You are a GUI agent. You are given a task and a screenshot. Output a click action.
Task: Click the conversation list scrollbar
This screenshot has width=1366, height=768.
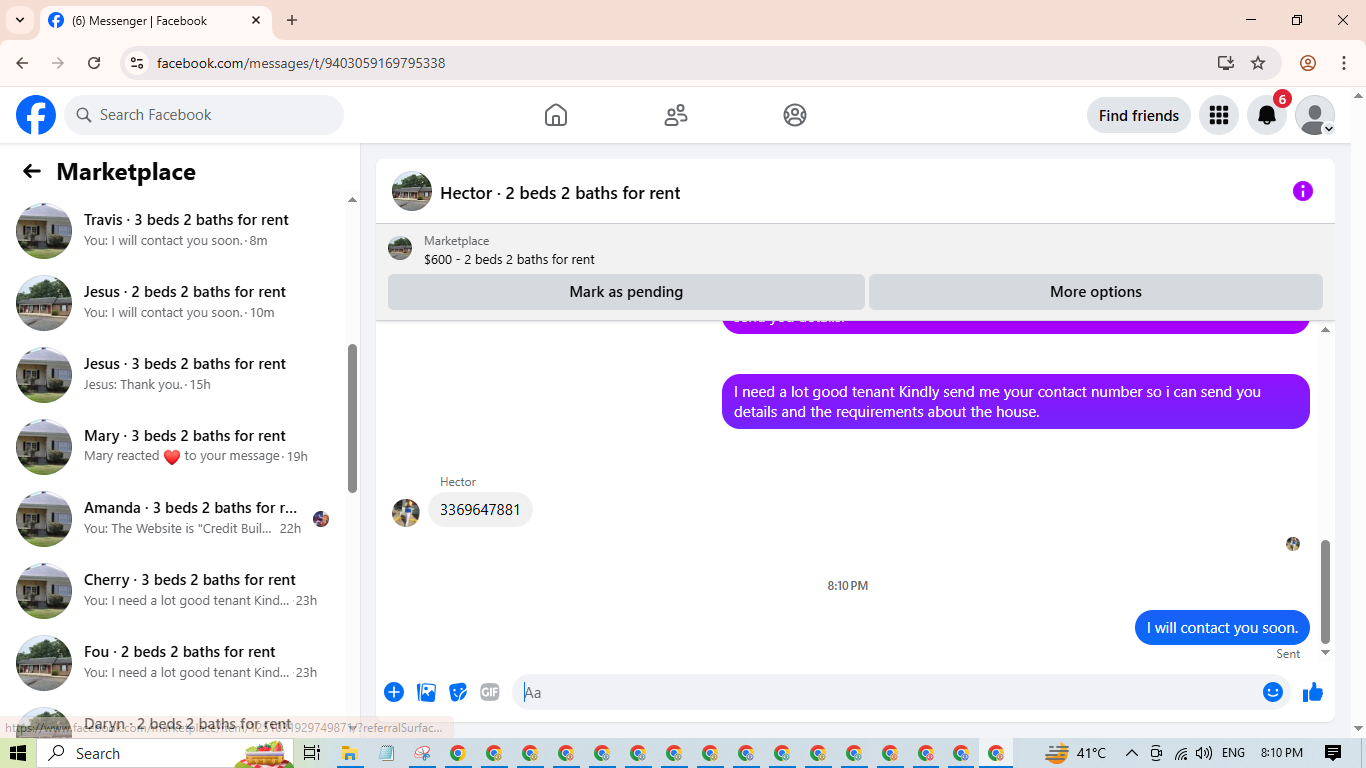pyautogui.click(x=352, y=418)
